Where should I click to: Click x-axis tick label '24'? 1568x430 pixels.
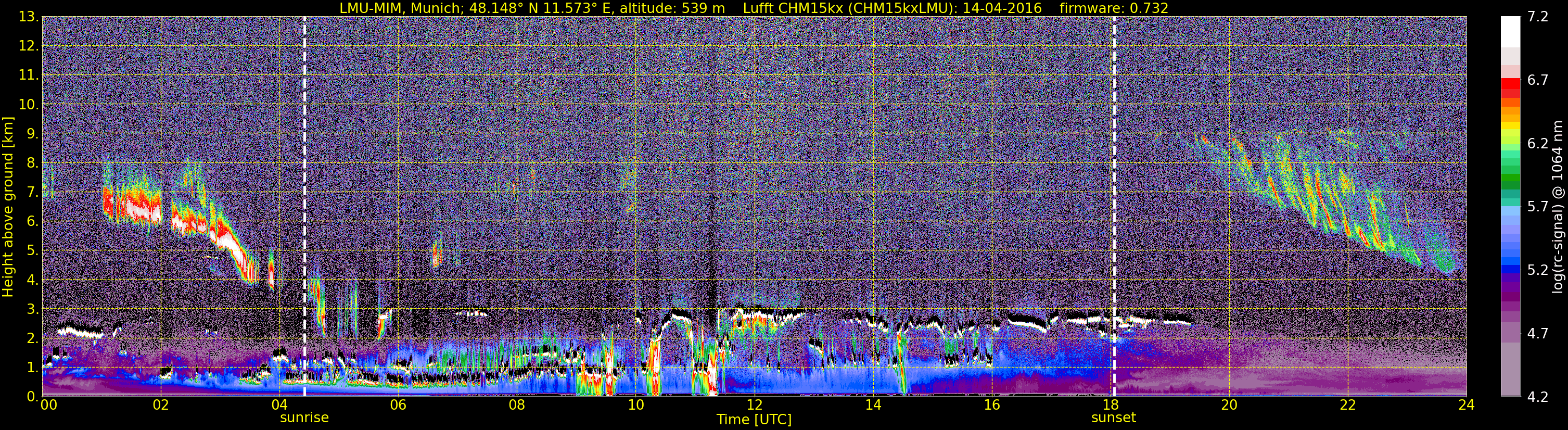[1467, 405]
